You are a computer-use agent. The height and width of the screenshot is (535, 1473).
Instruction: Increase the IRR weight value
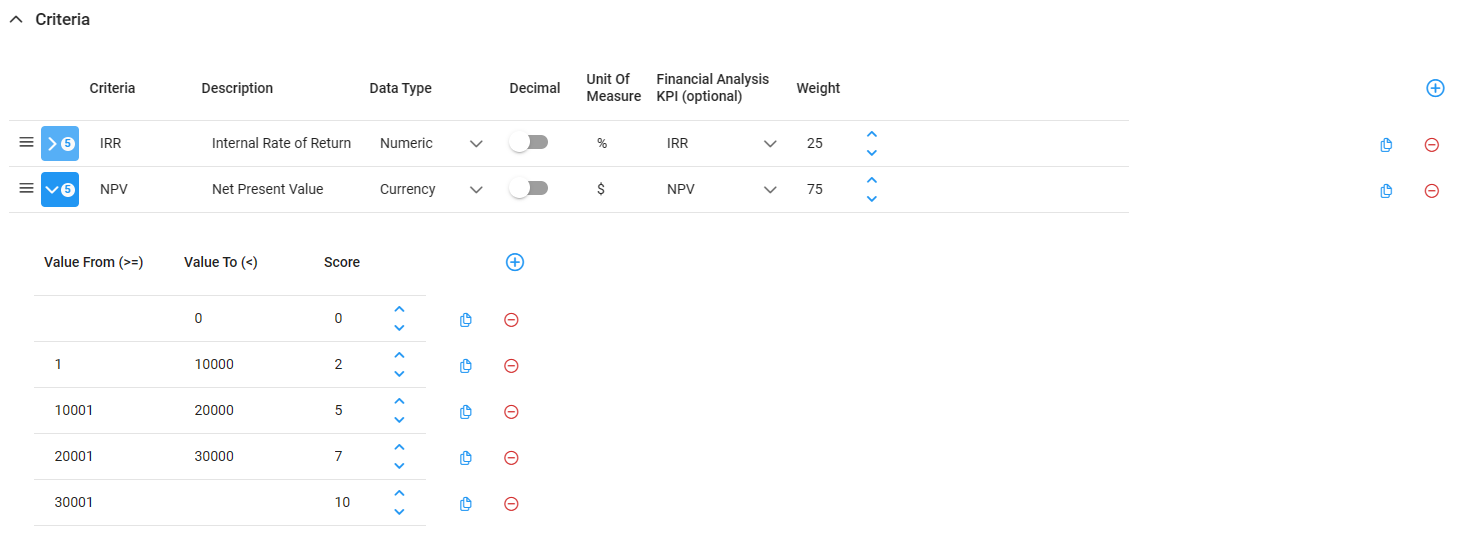[x=871, y=134]
